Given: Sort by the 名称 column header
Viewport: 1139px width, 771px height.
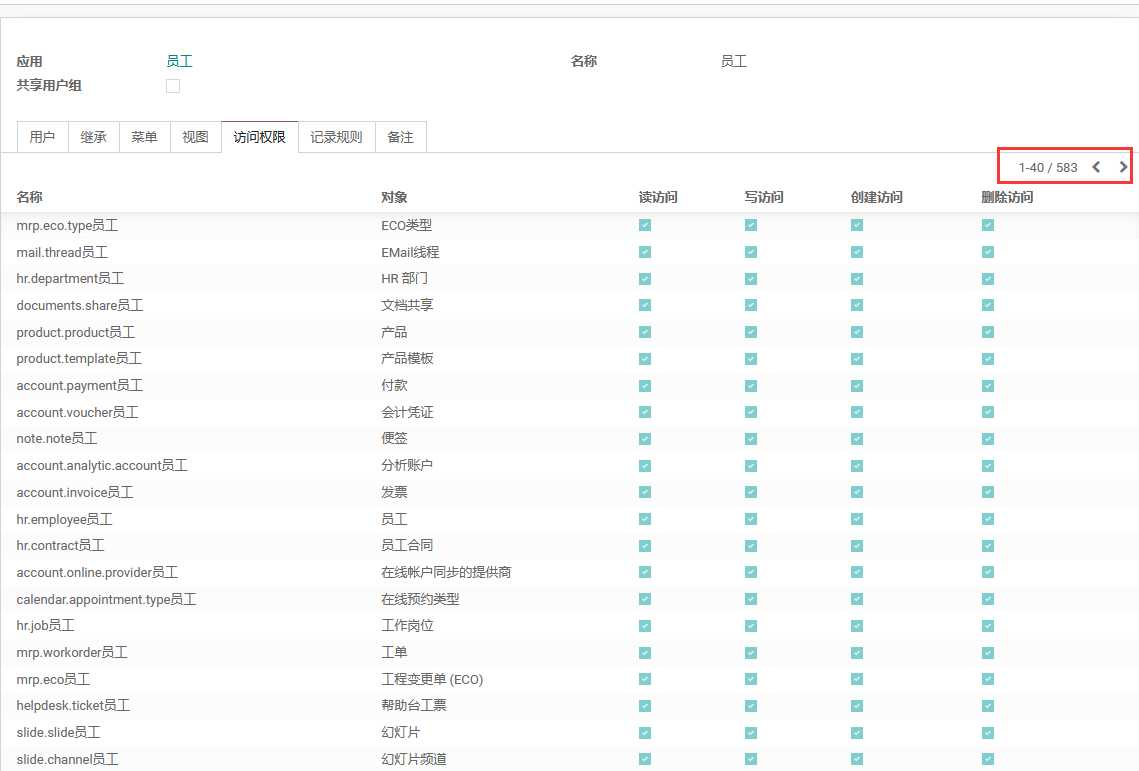Looking at the screenshot, I should pyautogui.click(x=30, y=197).
